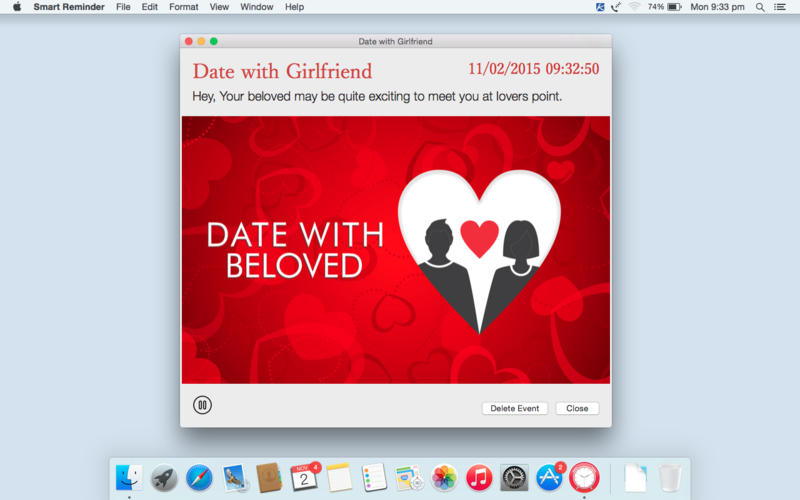Image resolution: width=800 pixels, height=500 pixels.
Task: Click the battery status icon
Action: [x=674, y=7]
